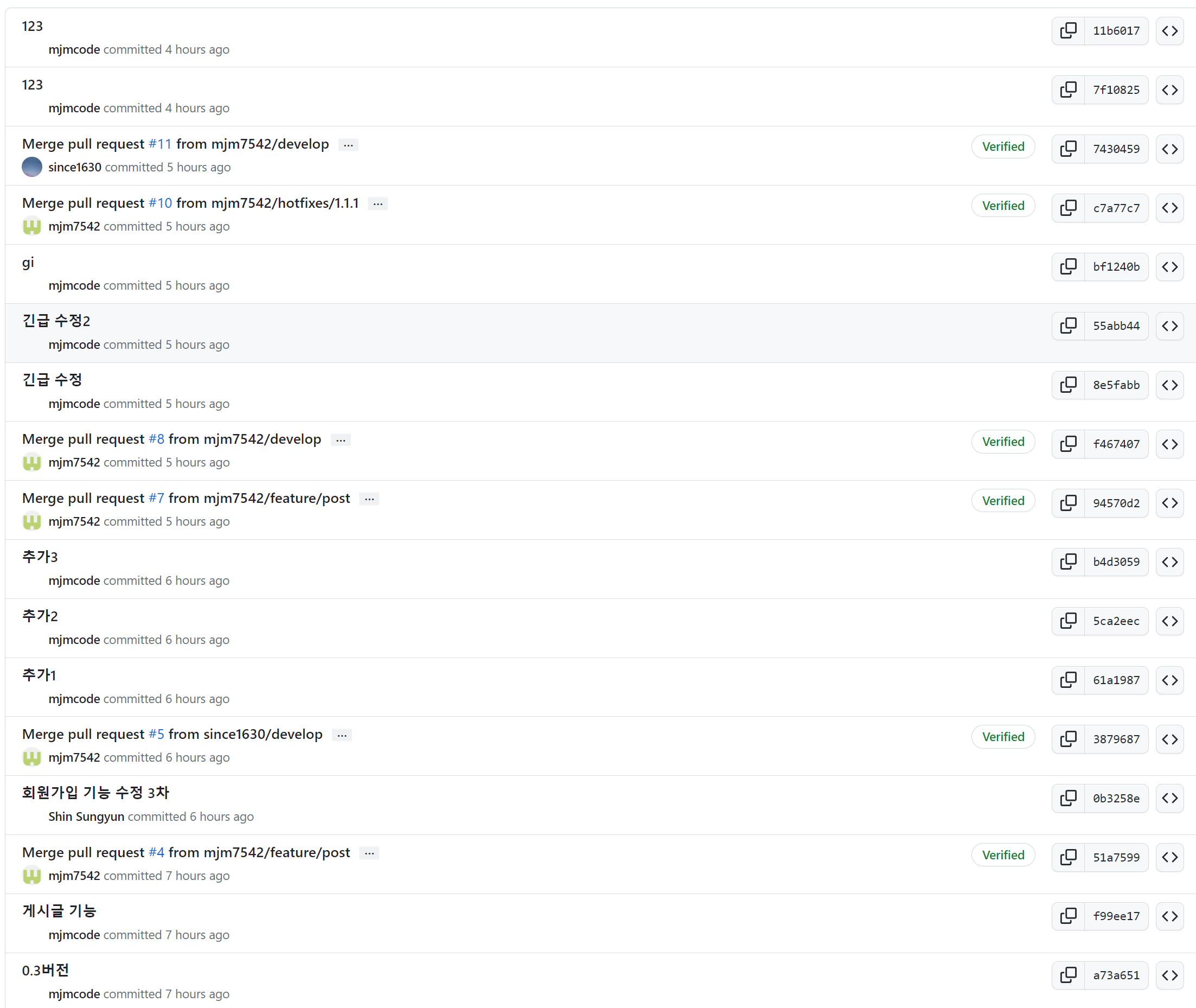Browse repository at commit f467407
Image resolution: width=1196 pixels, height=1008 pixels.
1169,444
